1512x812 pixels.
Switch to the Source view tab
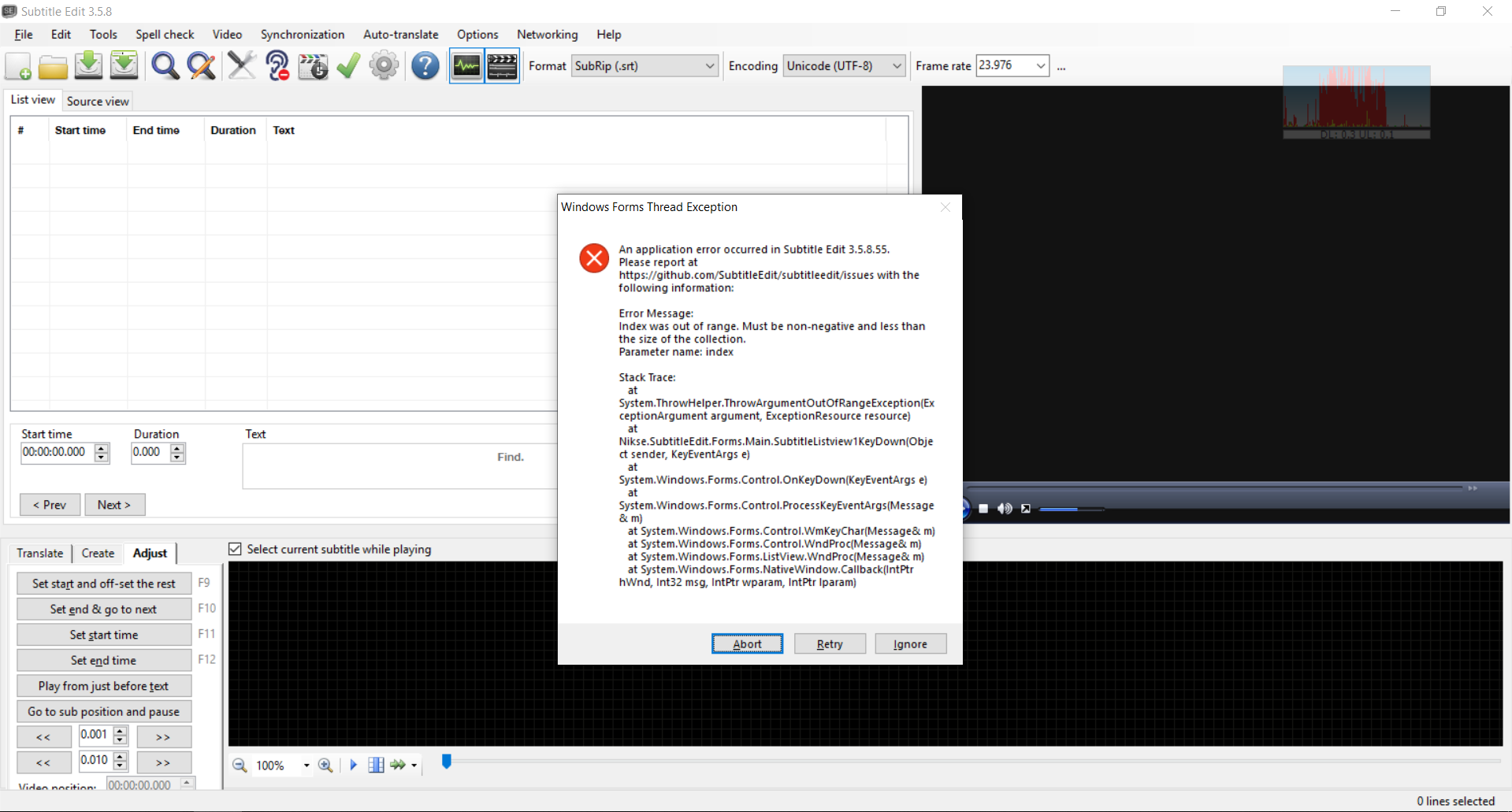(97, 101)
